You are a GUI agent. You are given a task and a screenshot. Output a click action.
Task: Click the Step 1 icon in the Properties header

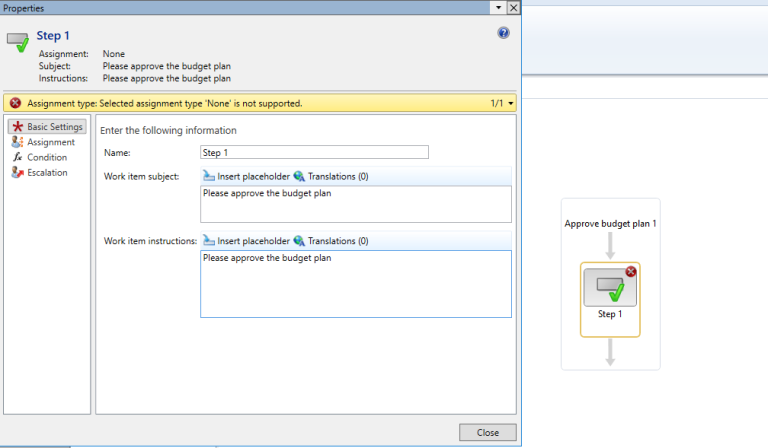[17, 42]
